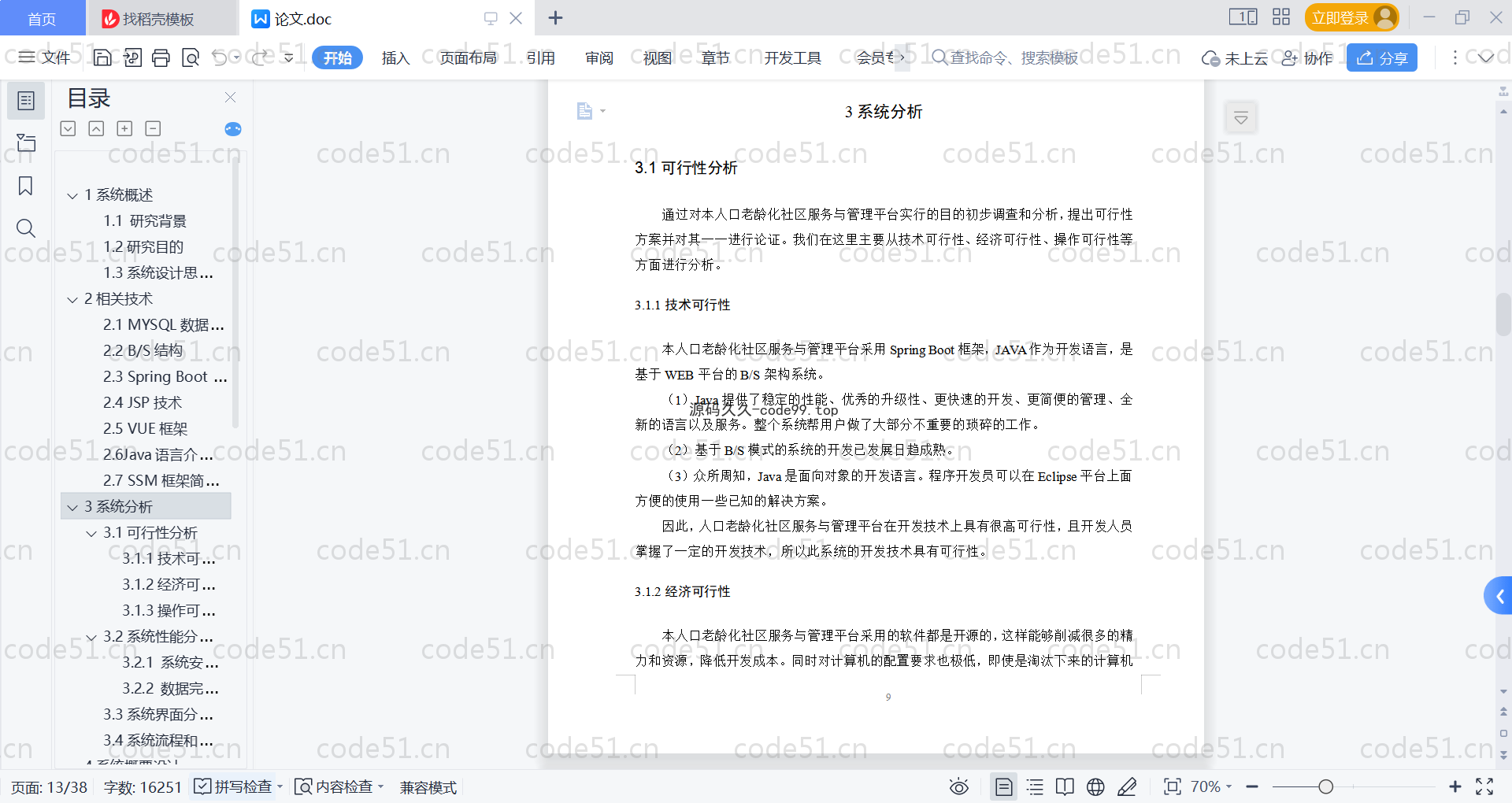
Task: Toggle 拼写检查 in status bar
Action: point(238,786)
